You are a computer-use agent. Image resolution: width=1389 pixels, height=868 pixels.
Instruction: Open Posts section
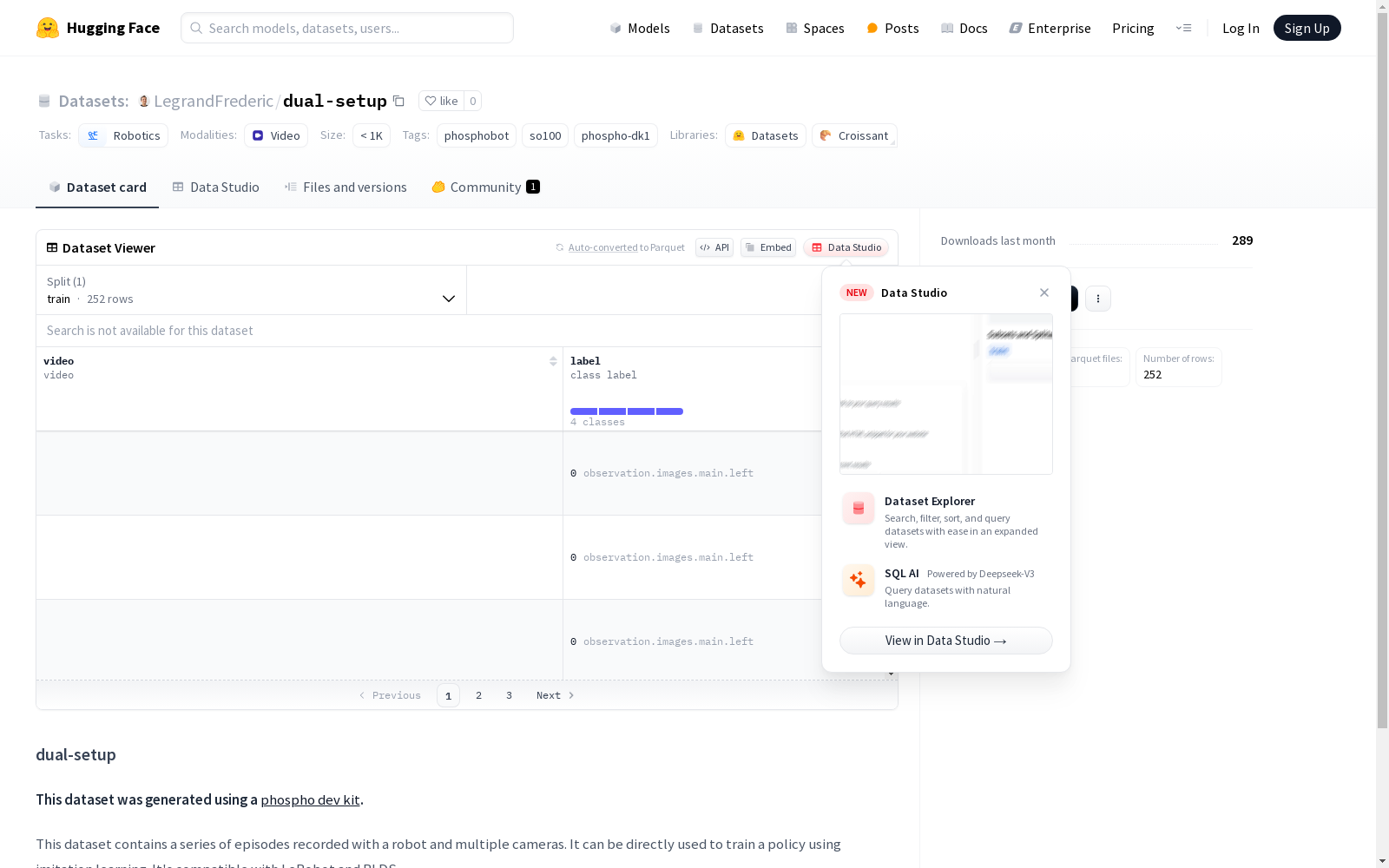[892, 28]
